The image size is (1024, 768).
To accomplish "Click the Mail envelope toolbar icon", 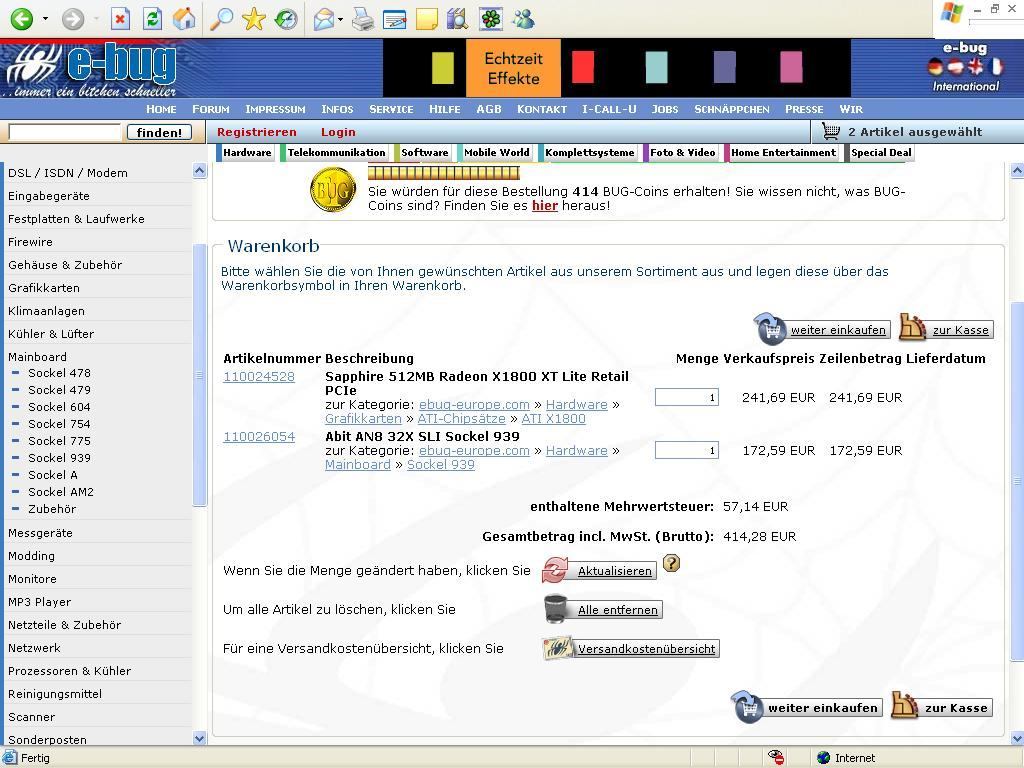I will (x=323, y=20).
